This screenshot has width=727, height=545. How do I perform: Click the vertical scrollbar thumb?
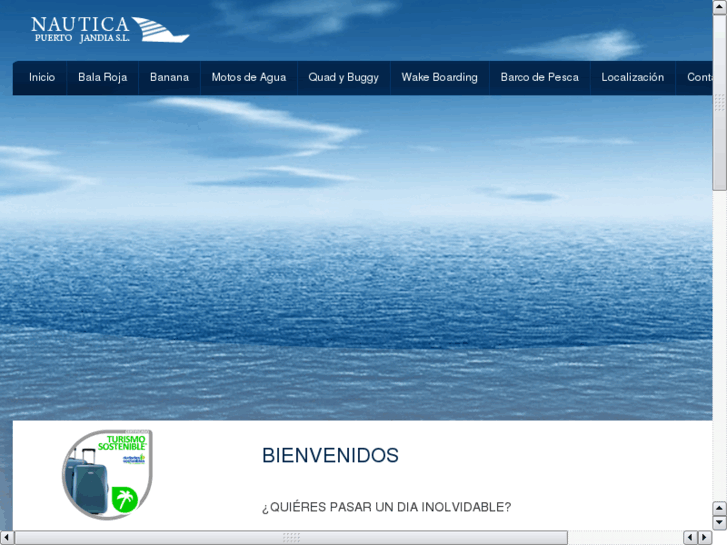[x=720, y=102]
